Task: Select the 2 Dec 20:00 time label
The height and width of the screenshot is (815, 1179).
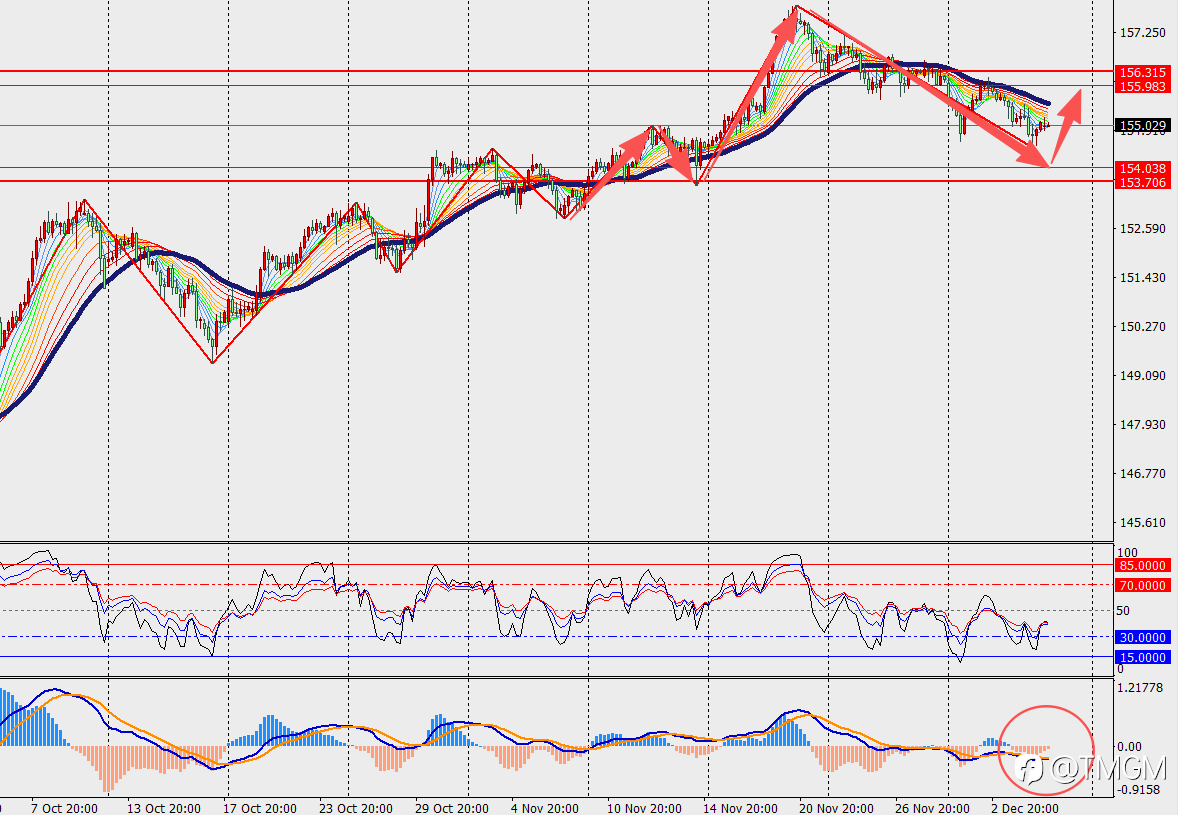Action: [x=1024, y=808]
